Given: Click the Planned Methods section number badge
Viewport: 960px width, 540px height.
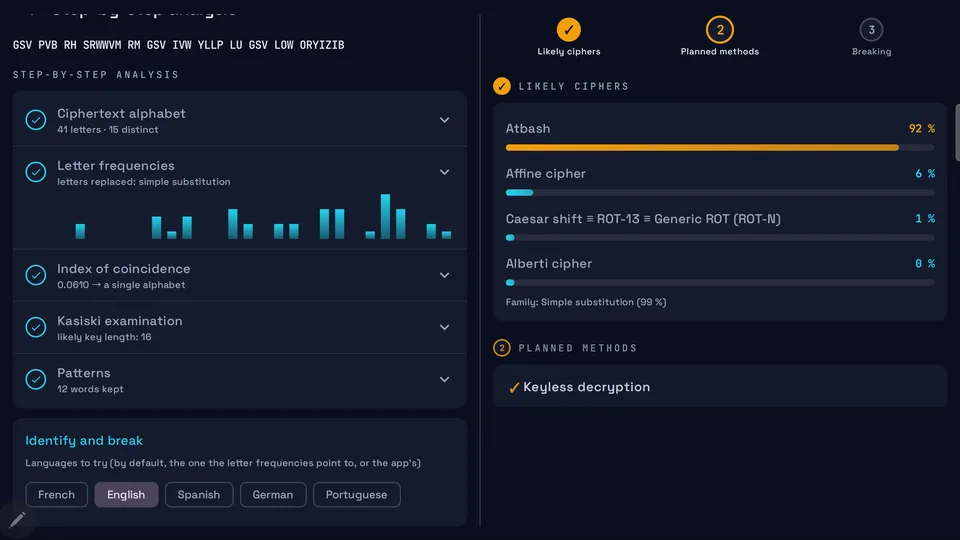Looking at the screenshot, I should (501, 348).
